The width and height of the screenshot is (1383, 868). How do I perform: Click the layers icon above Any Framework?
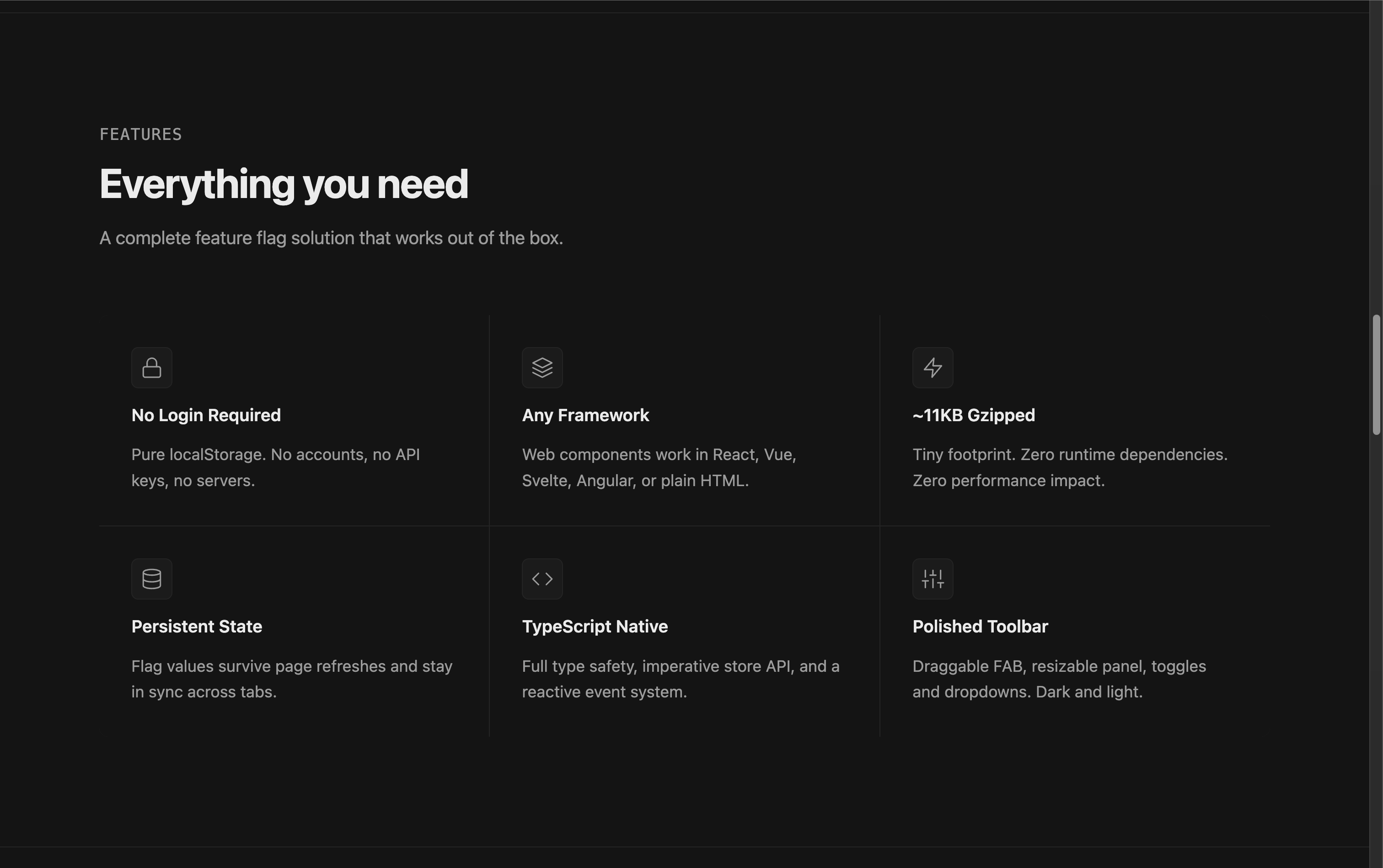click(542, 368)
